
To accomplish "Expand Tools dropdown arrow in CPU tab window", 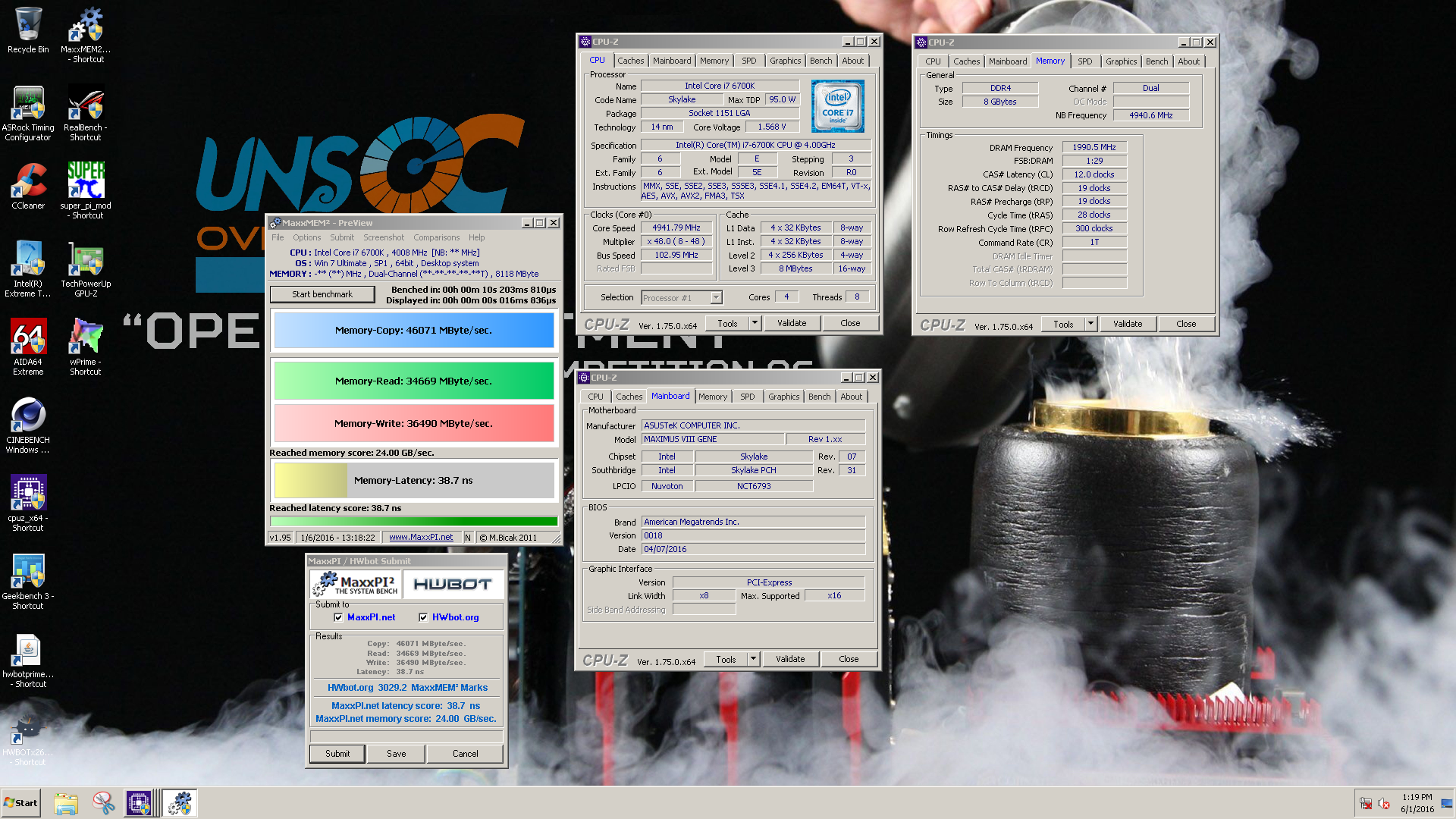I will click(x=755, y=323).
